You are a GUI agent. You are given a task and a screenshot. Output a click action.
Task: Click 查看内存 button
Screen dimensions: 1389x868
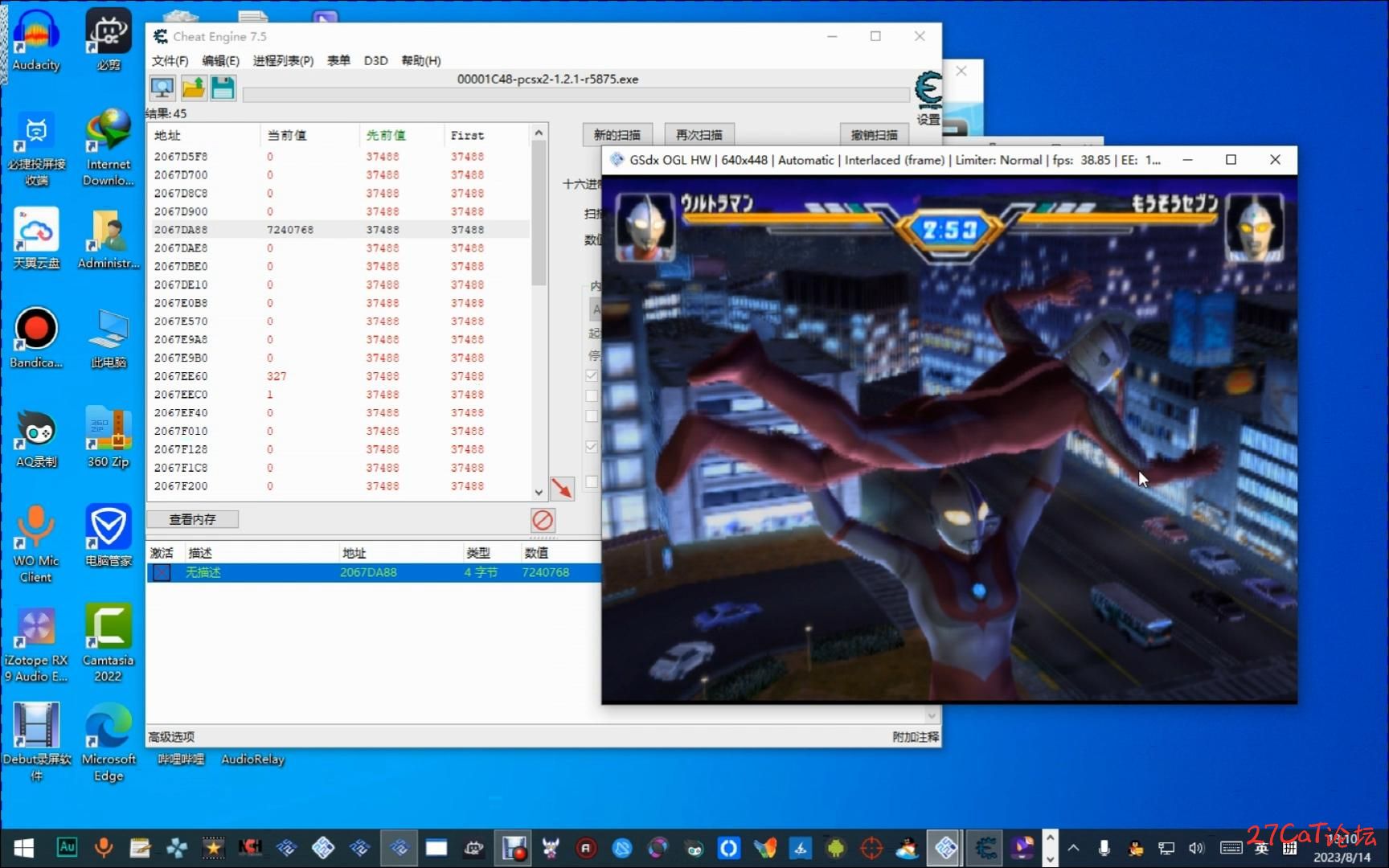click(x=192, y=519)
